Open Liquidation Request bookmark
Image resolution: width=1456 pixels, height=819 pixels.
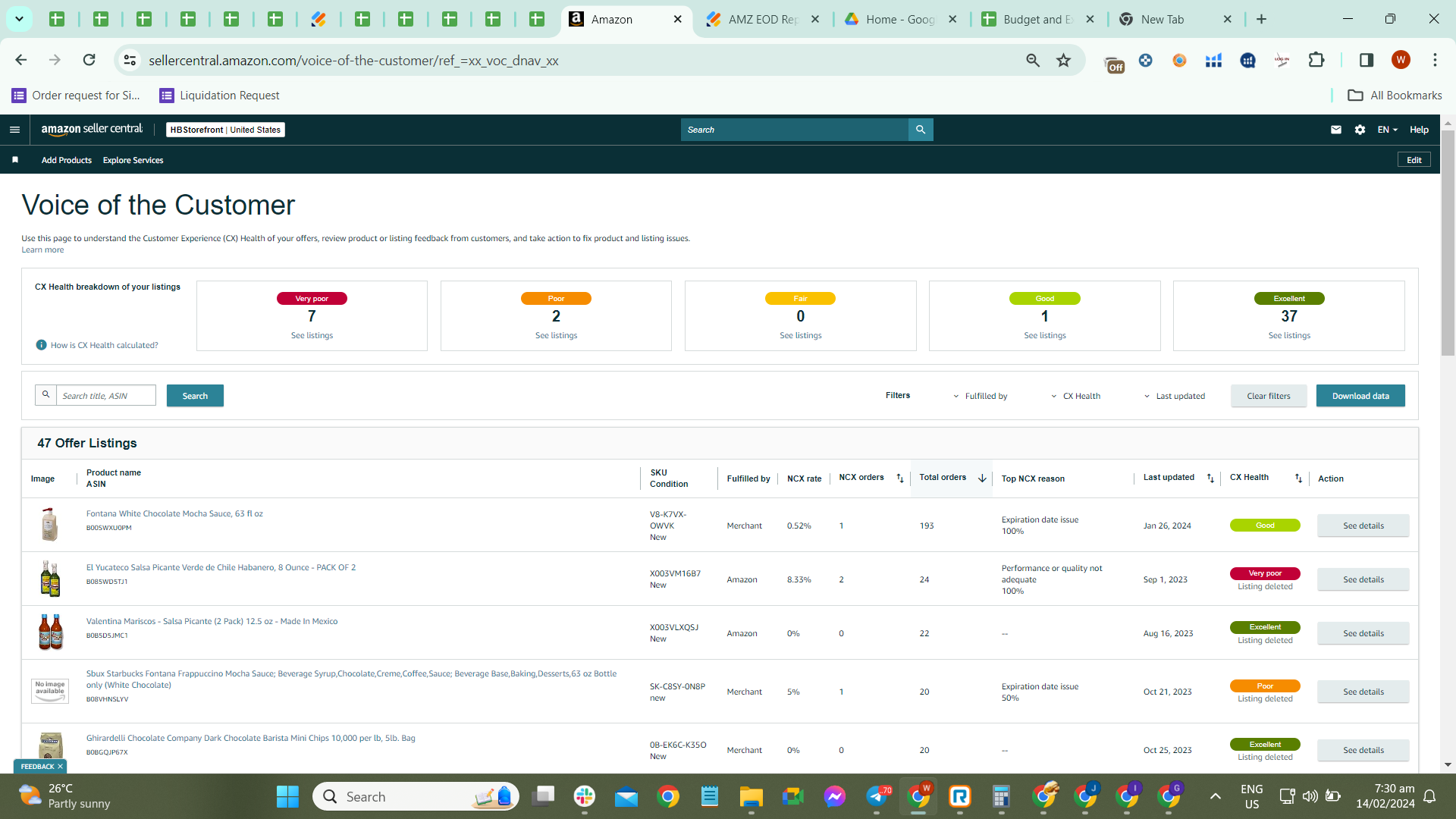(x=219, y=96)
